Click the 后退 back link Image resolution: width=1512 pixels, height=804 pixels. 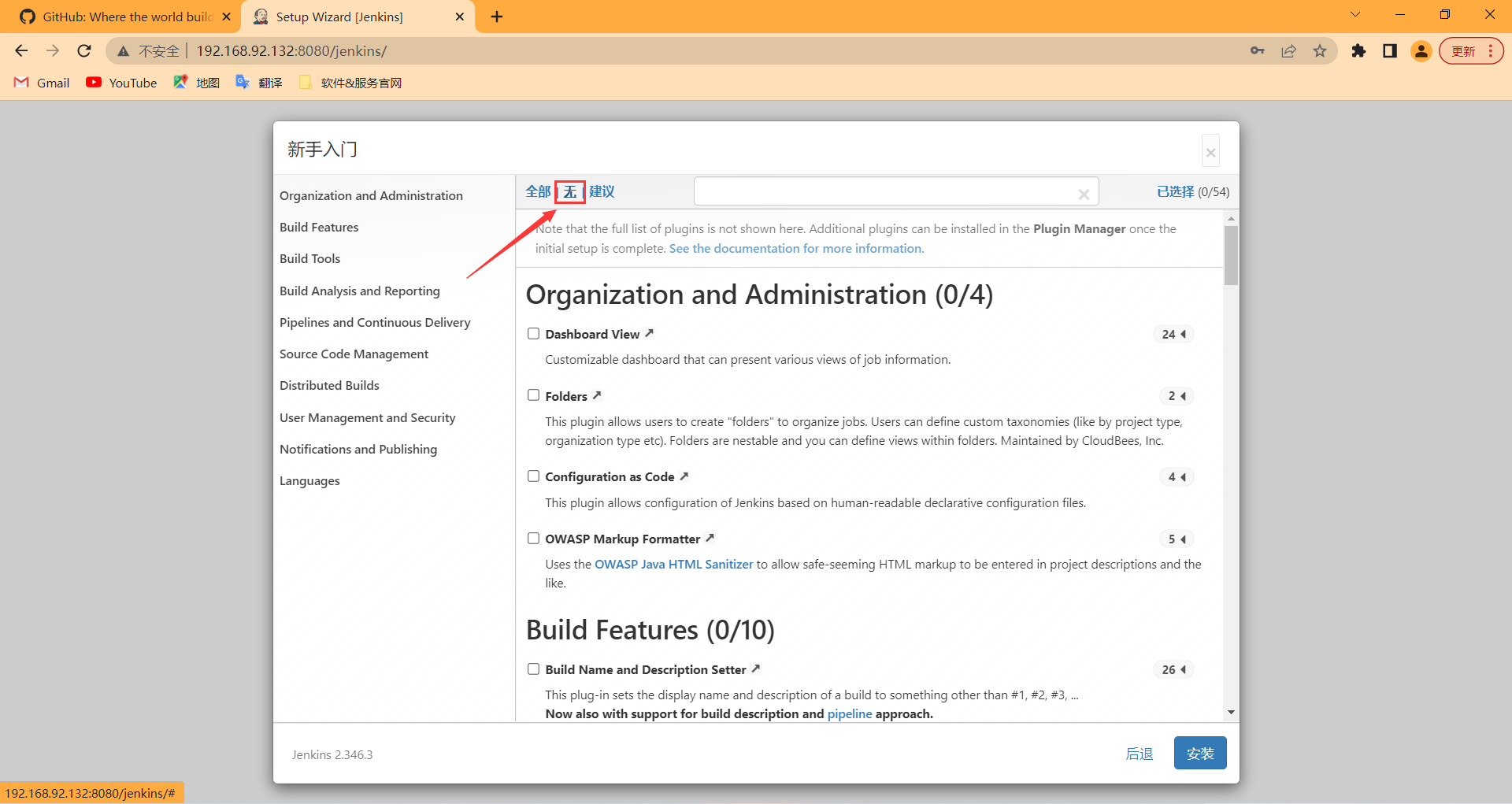pyautogui.click(x=1140, y=754)
